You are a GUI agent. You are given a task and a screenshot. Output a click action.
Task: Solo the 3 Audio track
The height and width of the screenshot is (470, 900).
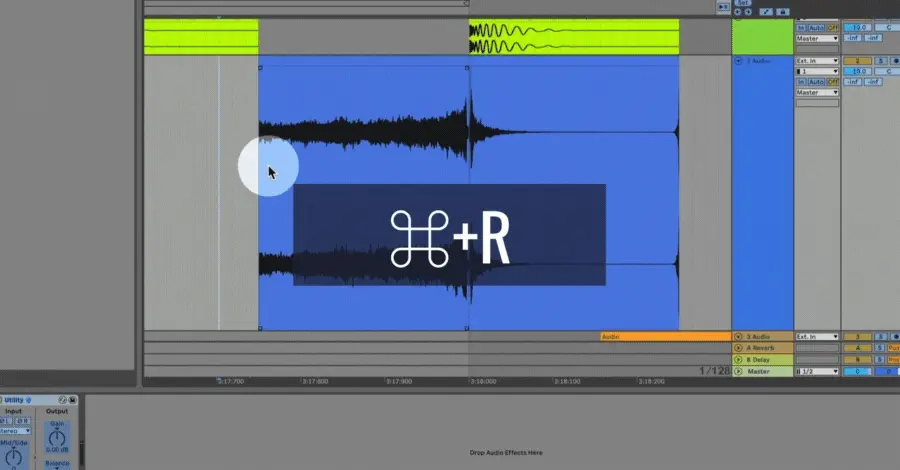coord(880,337)
